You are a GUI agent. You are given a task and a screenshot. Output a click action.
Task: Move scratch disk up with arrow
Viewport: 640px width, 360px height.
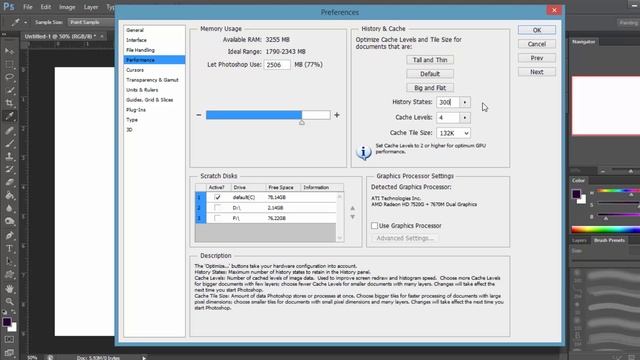(353, 208)
